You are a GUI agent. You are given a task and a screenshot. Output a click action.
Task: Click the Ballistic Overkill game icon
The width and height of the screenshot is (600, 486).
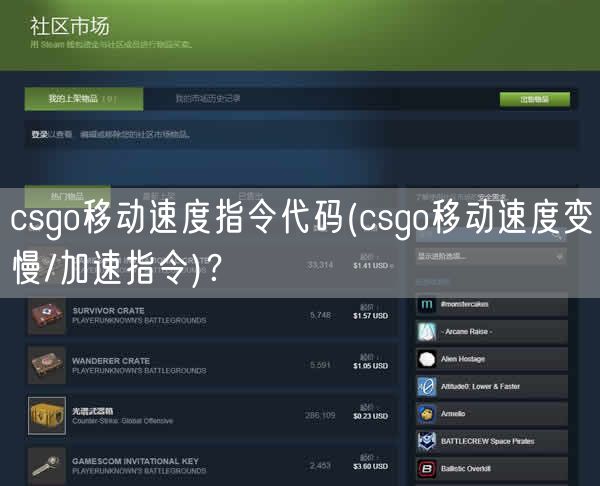426,469
